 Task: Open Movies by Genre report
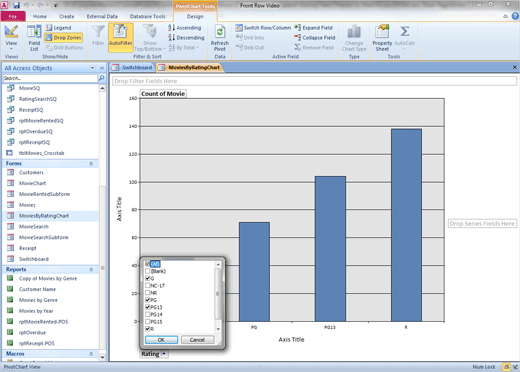[38, 300]
